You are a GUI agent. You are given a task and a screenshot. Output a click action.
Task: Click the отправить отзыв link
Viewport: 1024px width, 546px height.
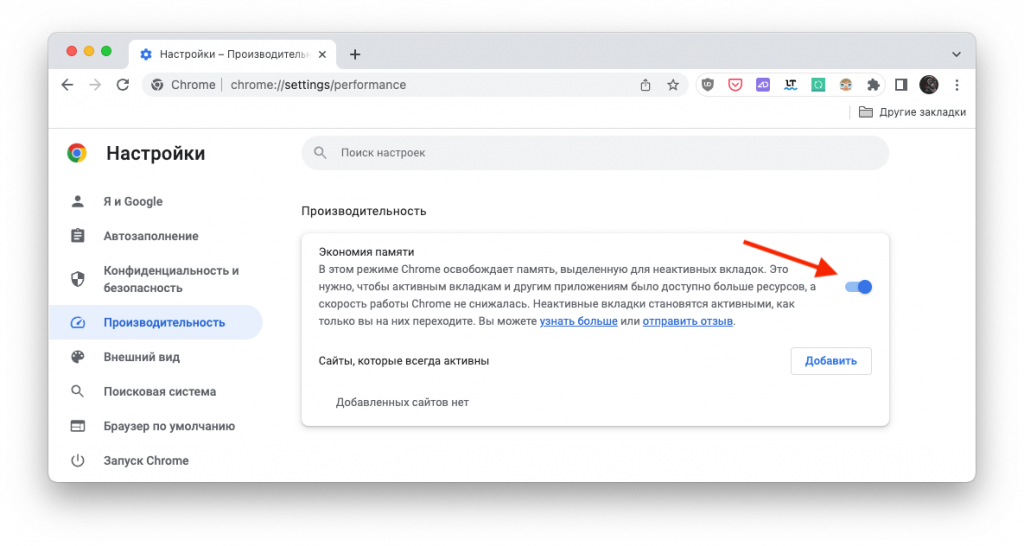click(x=688, y=322)
